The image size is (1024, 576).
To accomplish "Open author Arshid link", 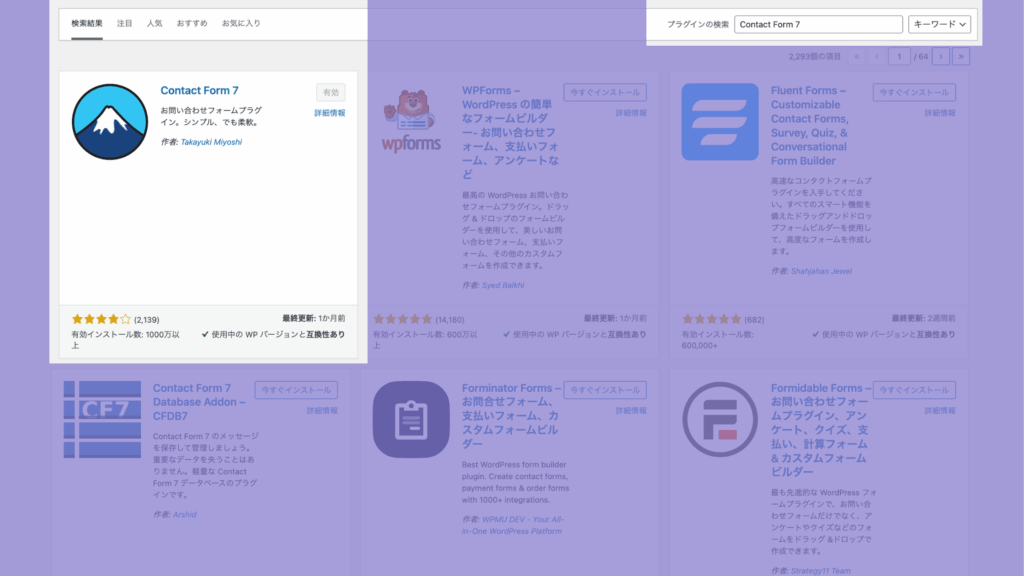I will coord(184,515).
